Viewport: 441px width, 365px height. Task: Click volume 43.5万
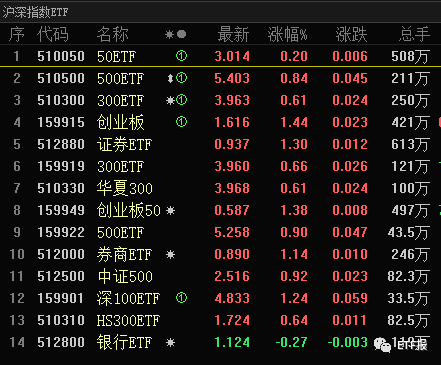click(x=408, y=233)
